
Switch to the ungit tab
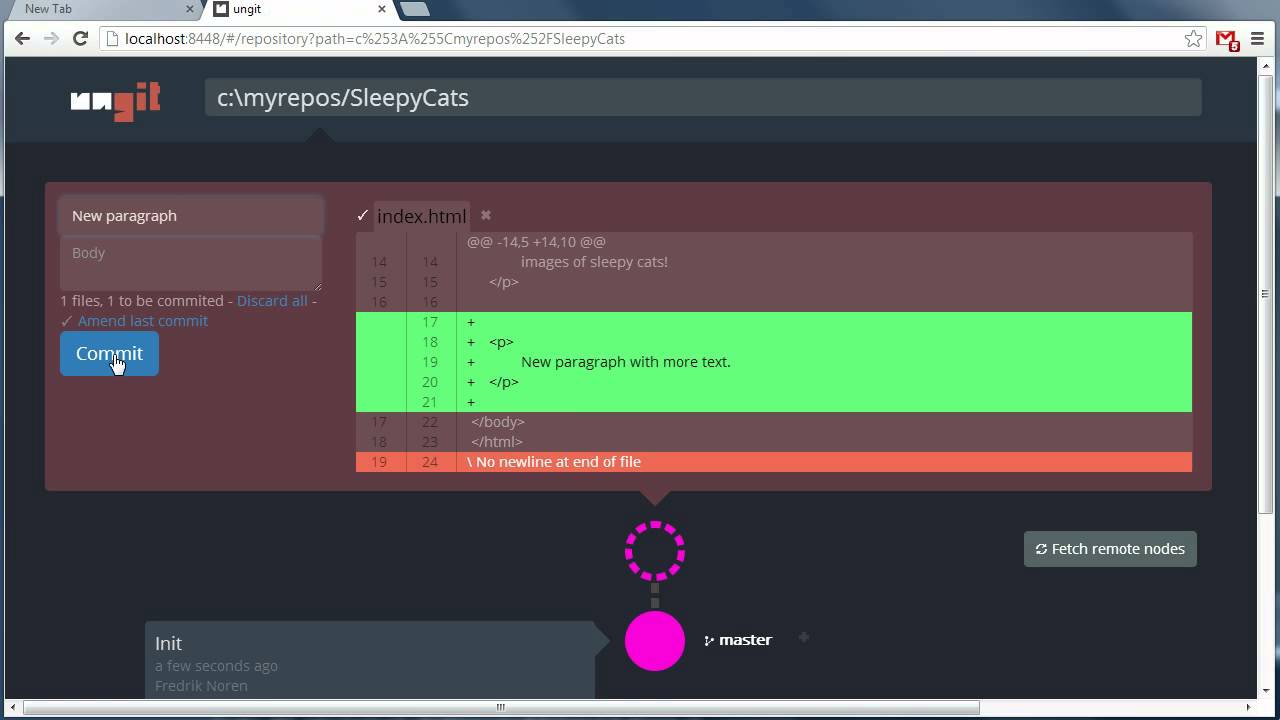(300, 9)
